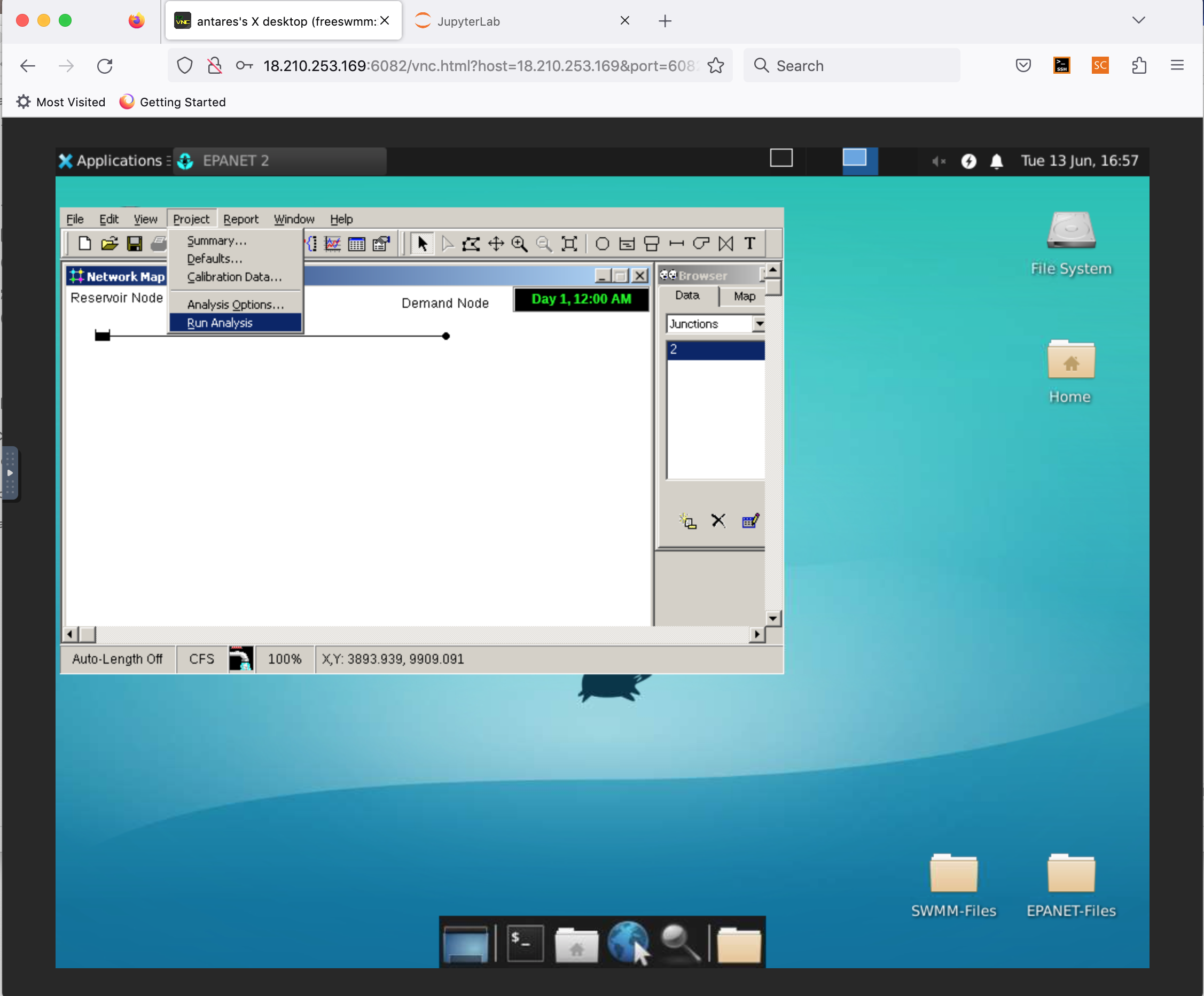Open the Report menu
The width and height of the screenshot is (1204, 996).
point(241,219)
